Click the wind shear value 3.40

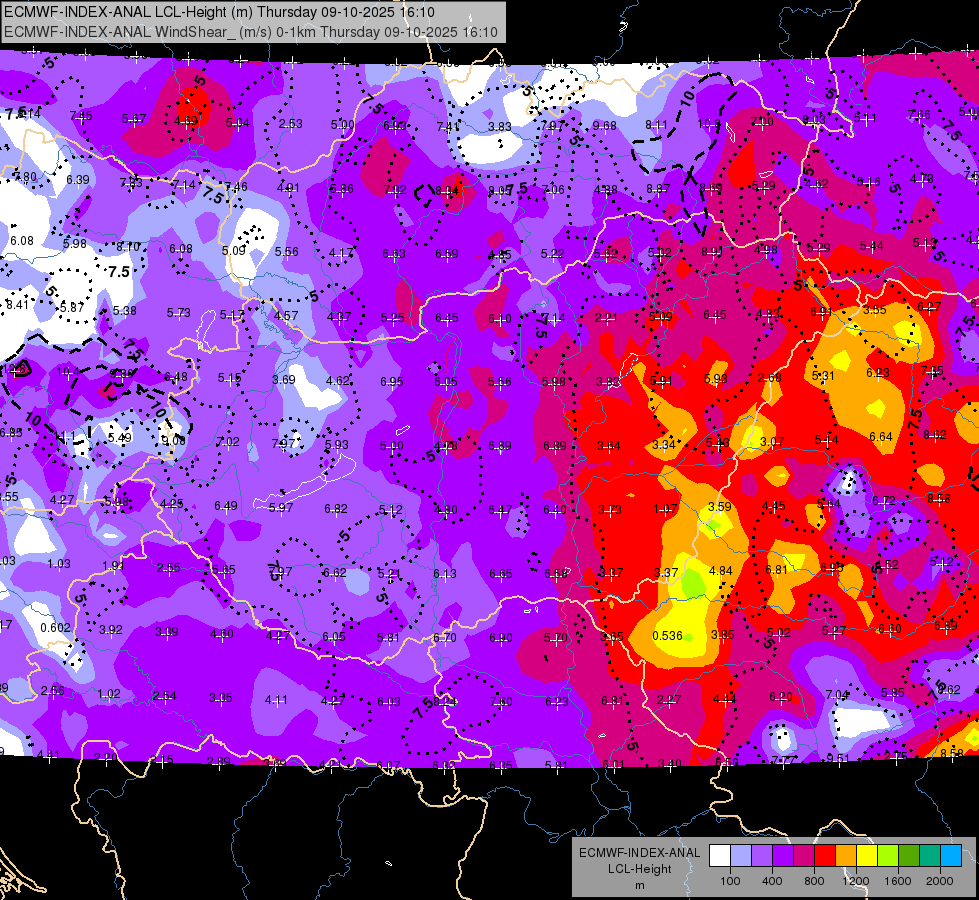click(x=669, y=763)
